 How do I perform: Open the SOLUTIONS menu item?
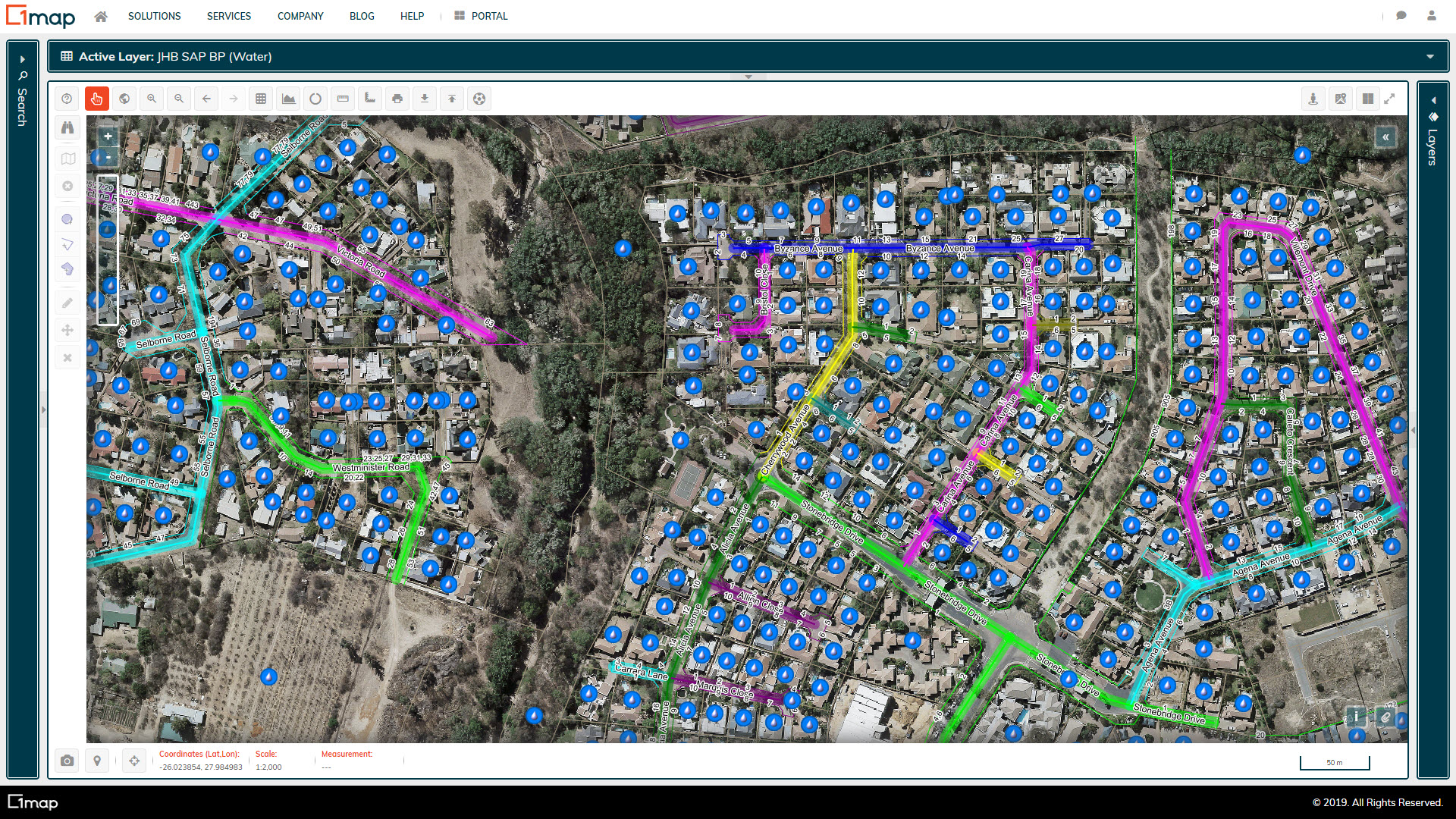(155, 16)
